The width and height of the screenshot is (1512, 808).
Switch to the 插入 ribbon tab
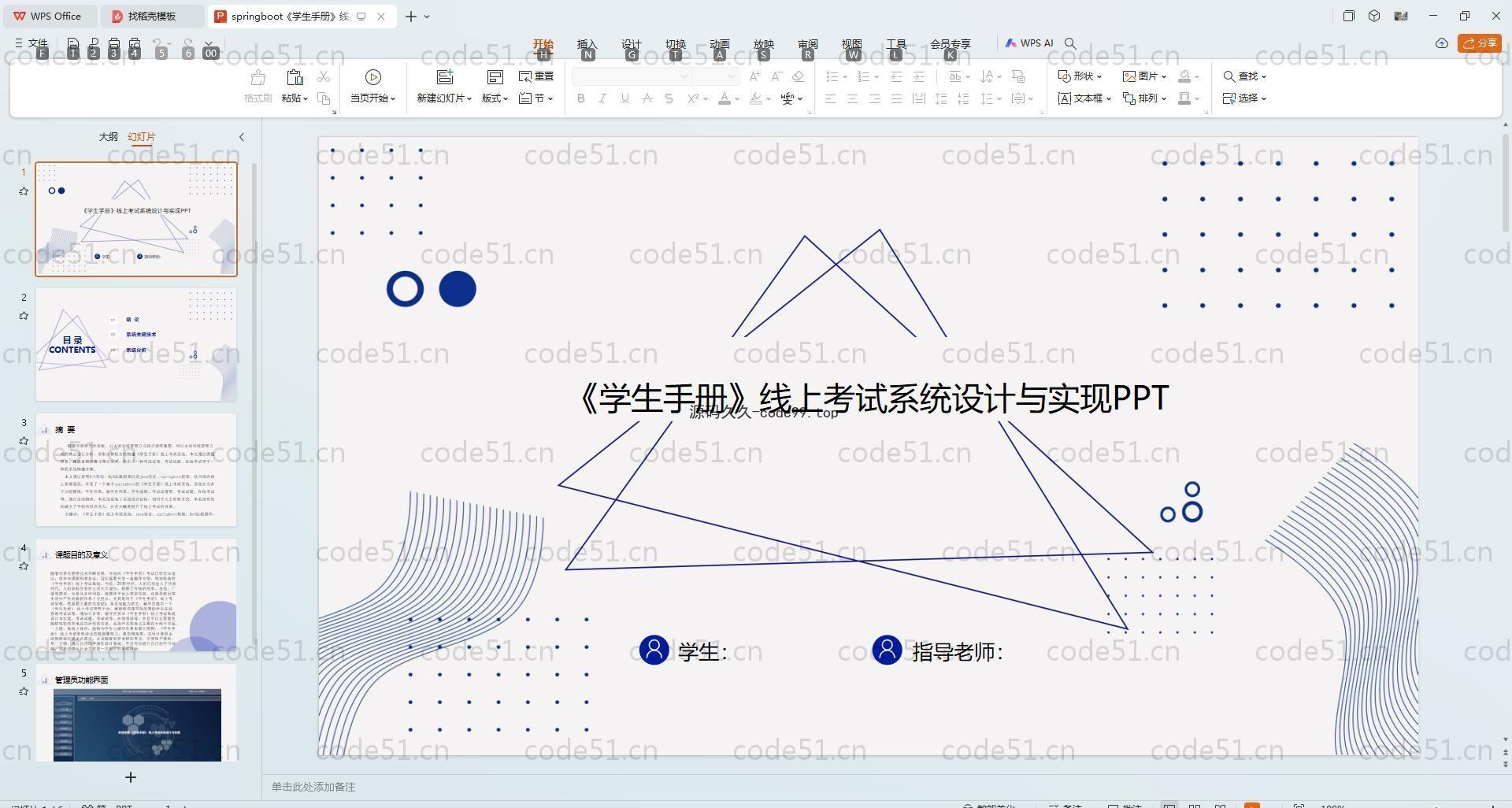point(587,44)
